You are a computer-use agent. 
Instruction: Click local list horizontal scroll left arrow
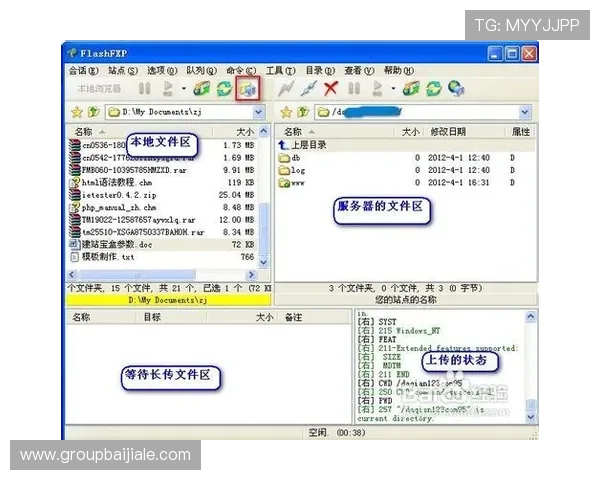click(73, 274)
